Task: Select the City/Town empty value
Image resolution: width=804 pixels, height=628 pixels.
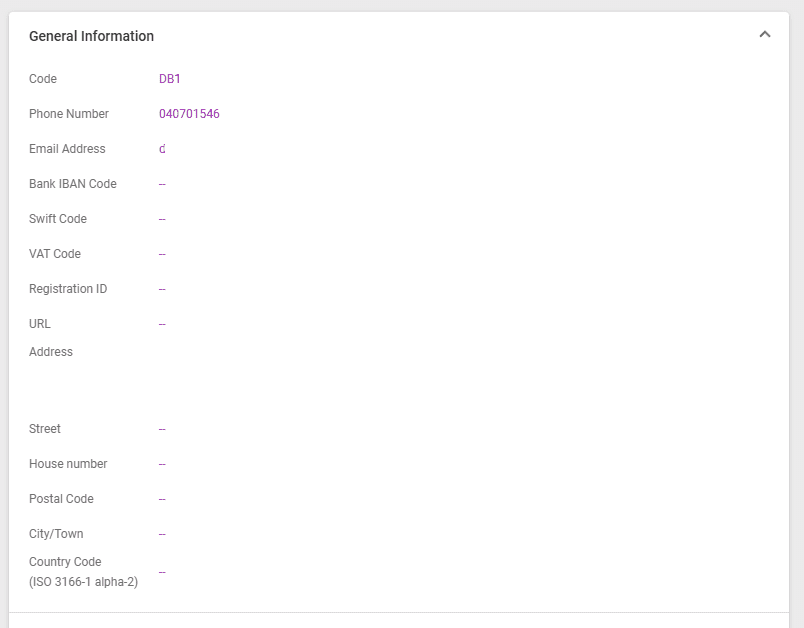Action: point(162,534)
